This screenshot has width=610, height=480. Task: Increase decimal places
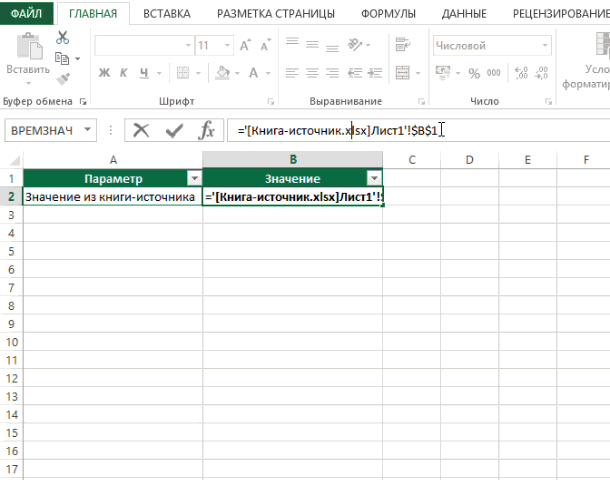(521, 73)
